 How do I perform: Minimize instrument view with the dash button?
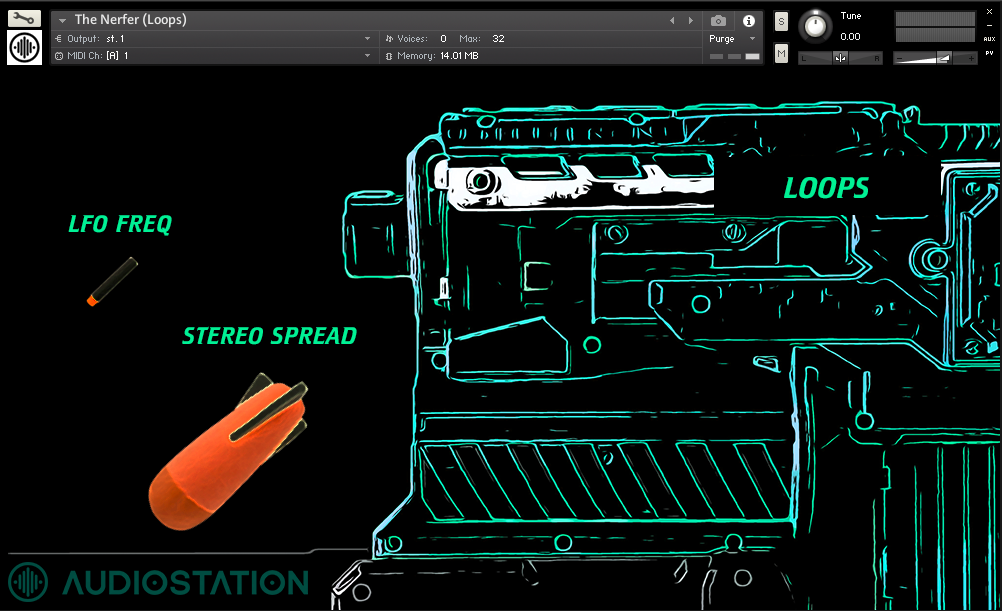(989, 25)
